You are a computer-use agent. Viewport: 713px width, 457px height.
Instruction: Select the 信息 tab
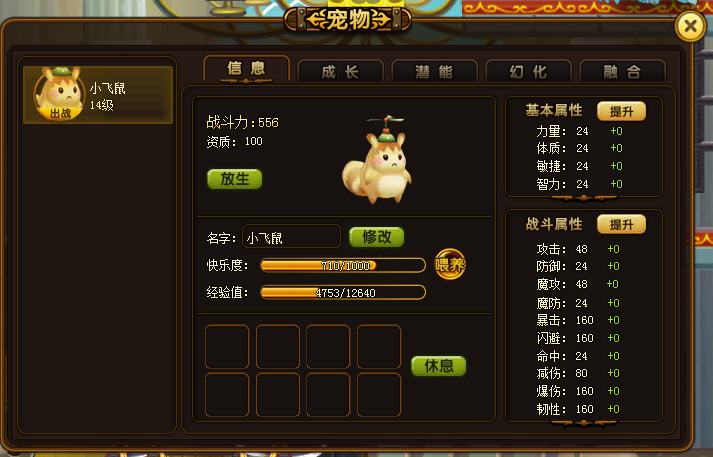tap(246, 69)
